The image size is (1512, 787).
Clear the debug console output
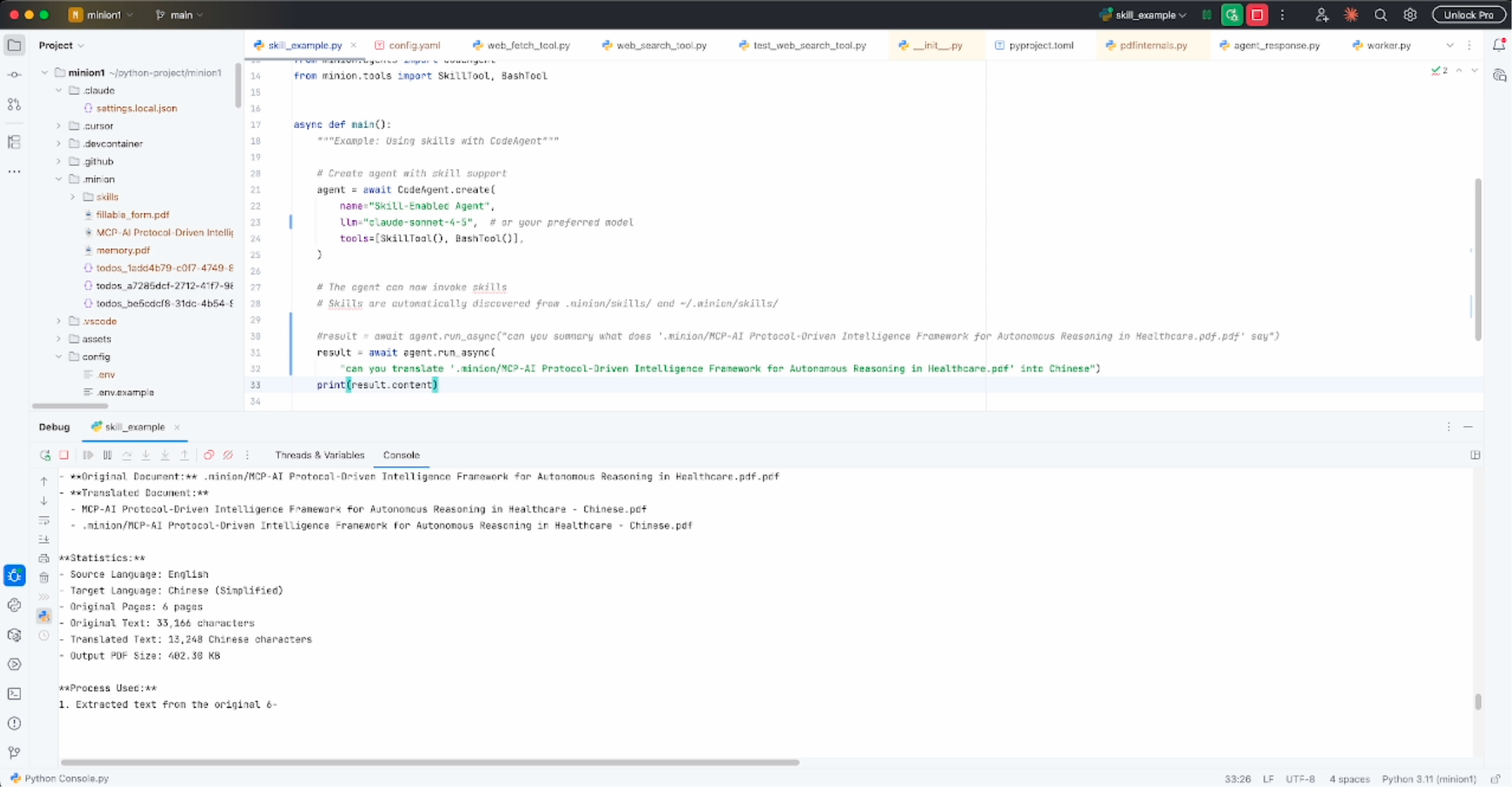[44, 577]
